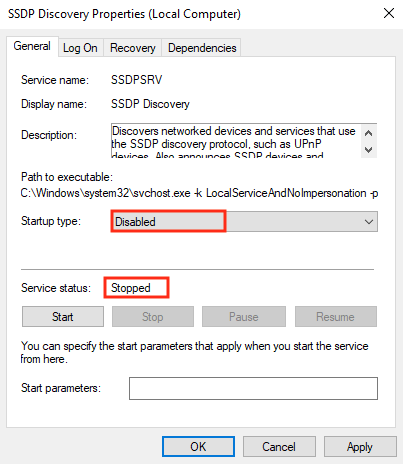View the Dependencies tab

click(x=202, y=48)
